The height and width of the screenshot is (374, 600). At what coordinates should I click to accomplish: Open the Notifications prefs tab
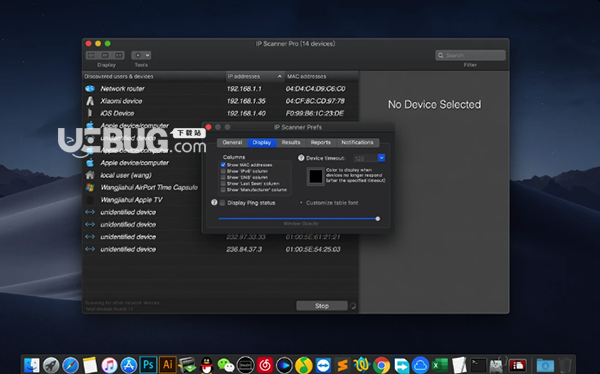point(357,142)
